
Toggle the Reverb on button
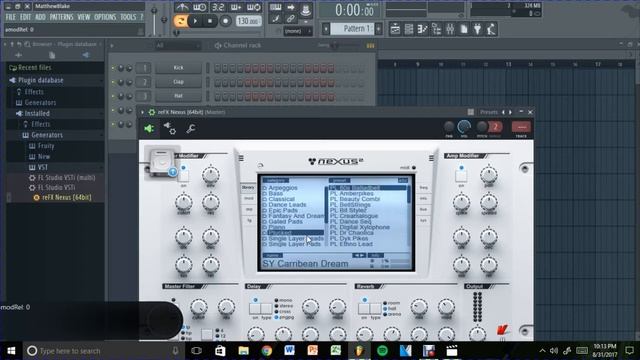coord(364,309)
